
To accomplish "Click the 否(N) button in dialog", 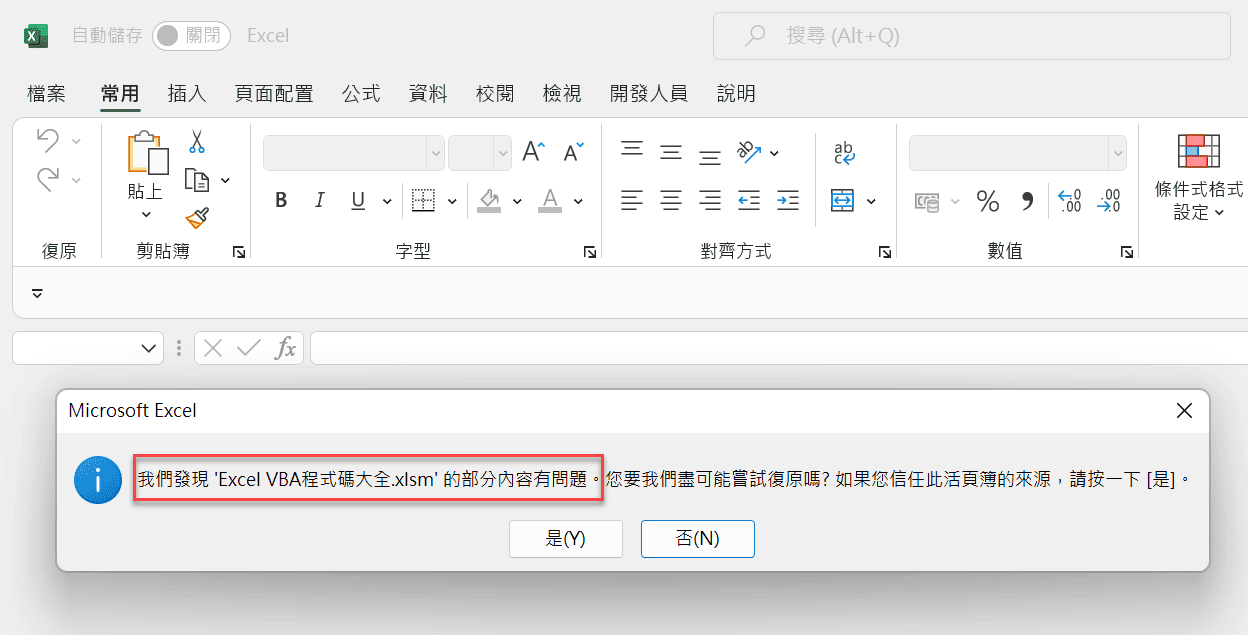I will coord(698,538).
